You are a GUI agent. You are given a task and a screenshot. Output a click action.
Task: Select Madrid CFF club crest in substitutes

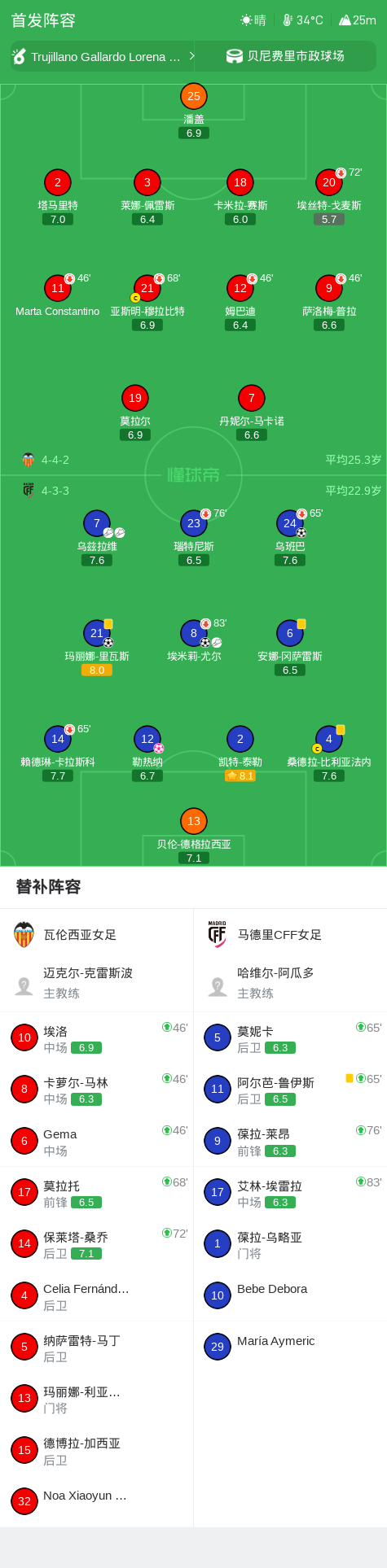click(218, 935)
